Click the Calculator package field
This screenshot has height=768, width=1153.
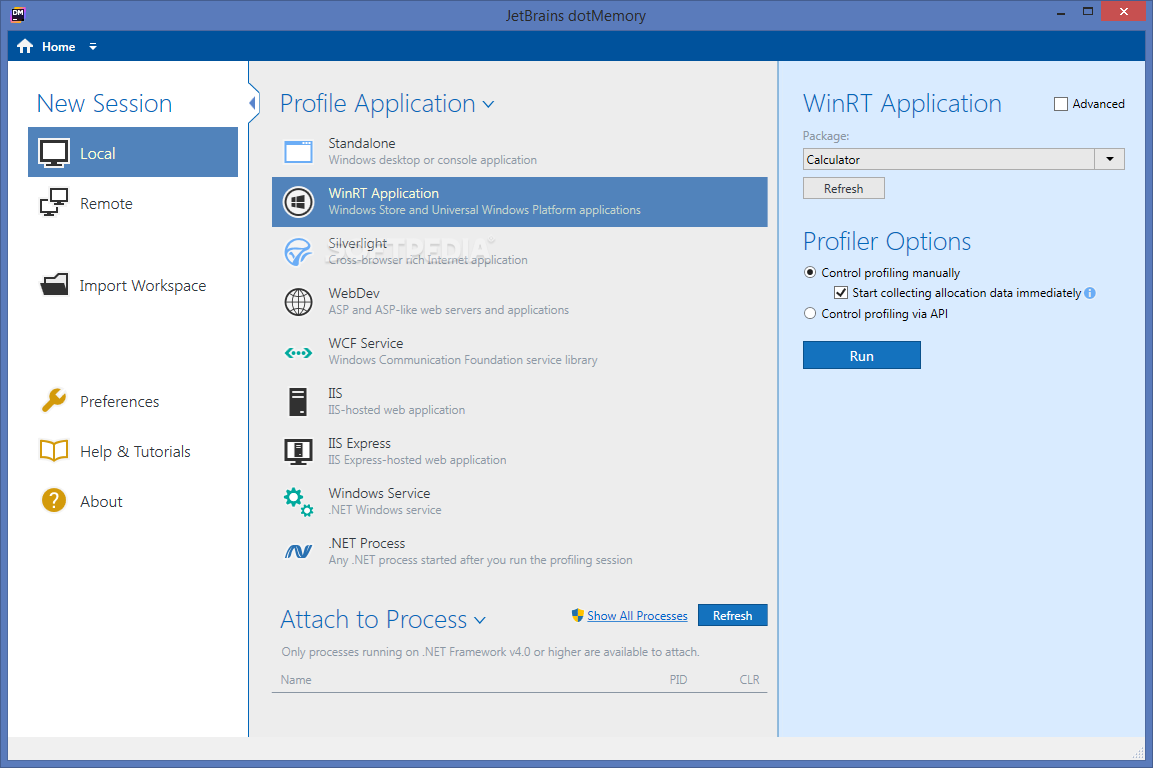click(x=949, y=159)
